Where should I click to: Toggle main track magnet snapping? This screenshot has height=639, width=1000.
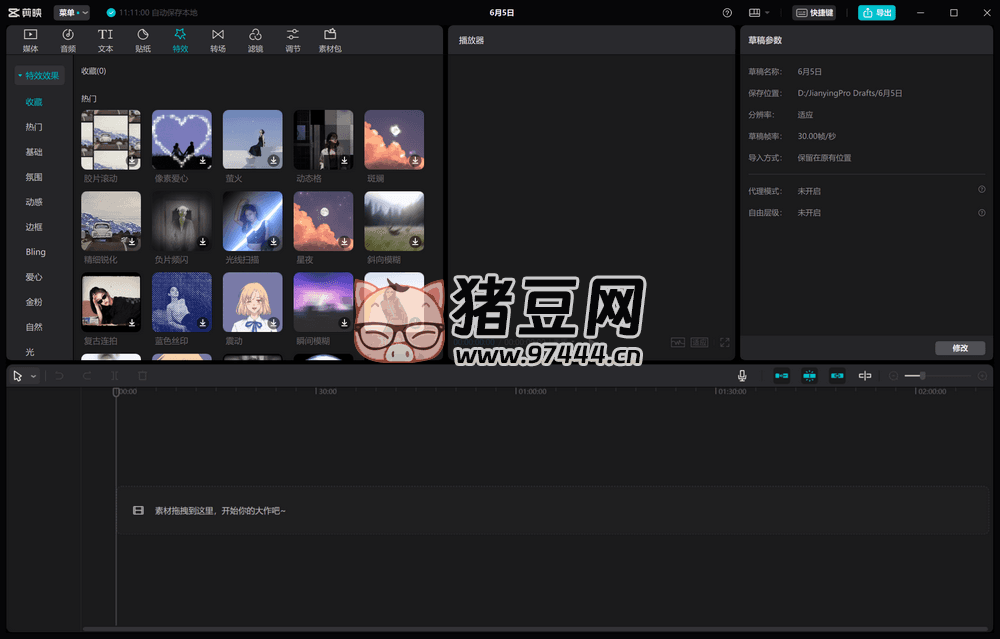[781, 375]
